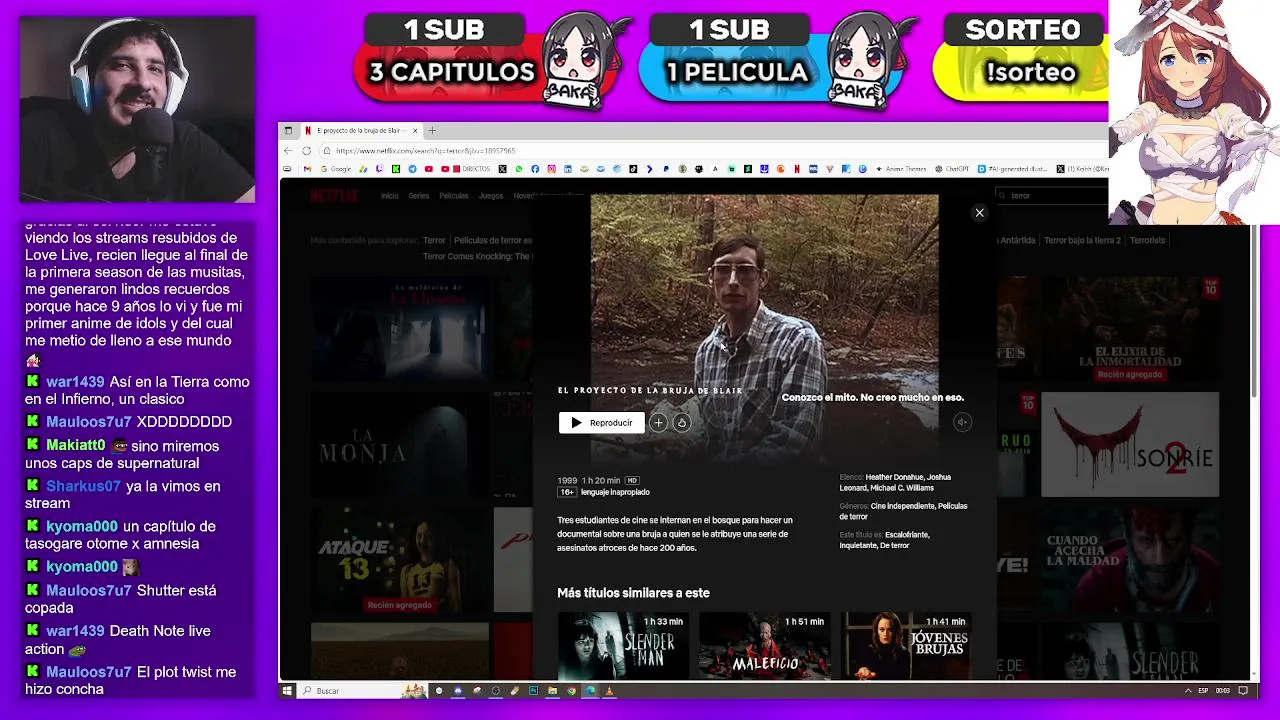
Task: Open a new browser tab
Action: coord(432,131)
